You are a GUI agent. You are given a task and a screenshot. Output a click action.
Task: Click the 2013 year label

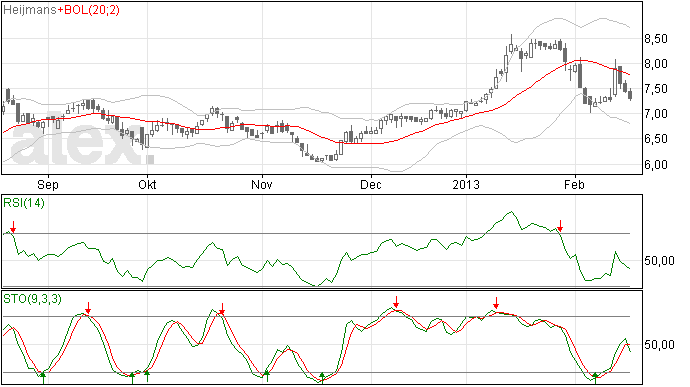pos(466,184)
